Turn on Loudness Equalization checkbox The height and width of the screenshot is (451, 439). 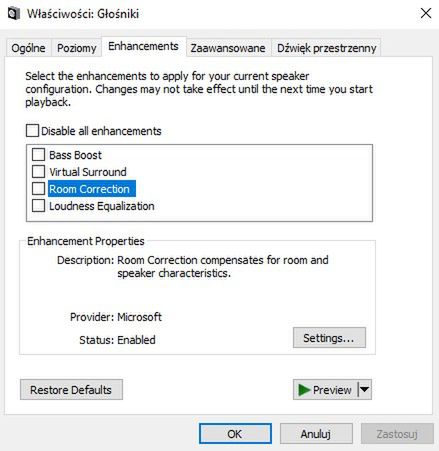pyautogui.click(x=38, y=206)
